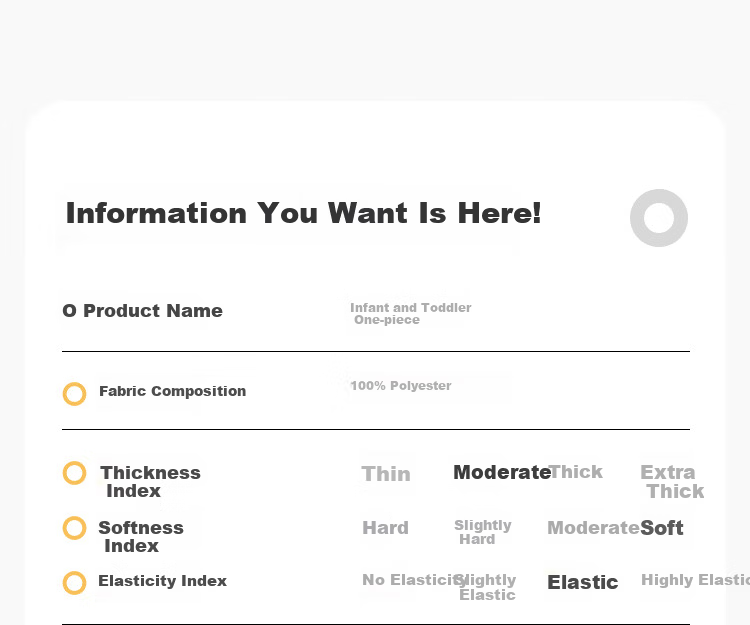
Task: Click the Infant and Toddler One-piece text
Action: pyautogui.click(x=411, y=314)
